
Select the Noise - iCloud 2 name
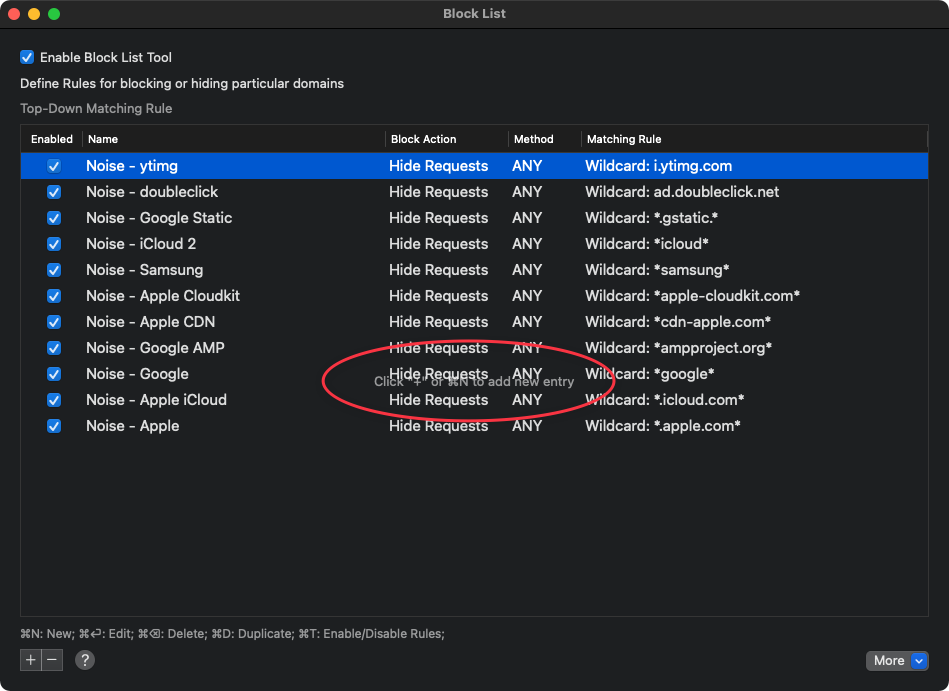141,244
